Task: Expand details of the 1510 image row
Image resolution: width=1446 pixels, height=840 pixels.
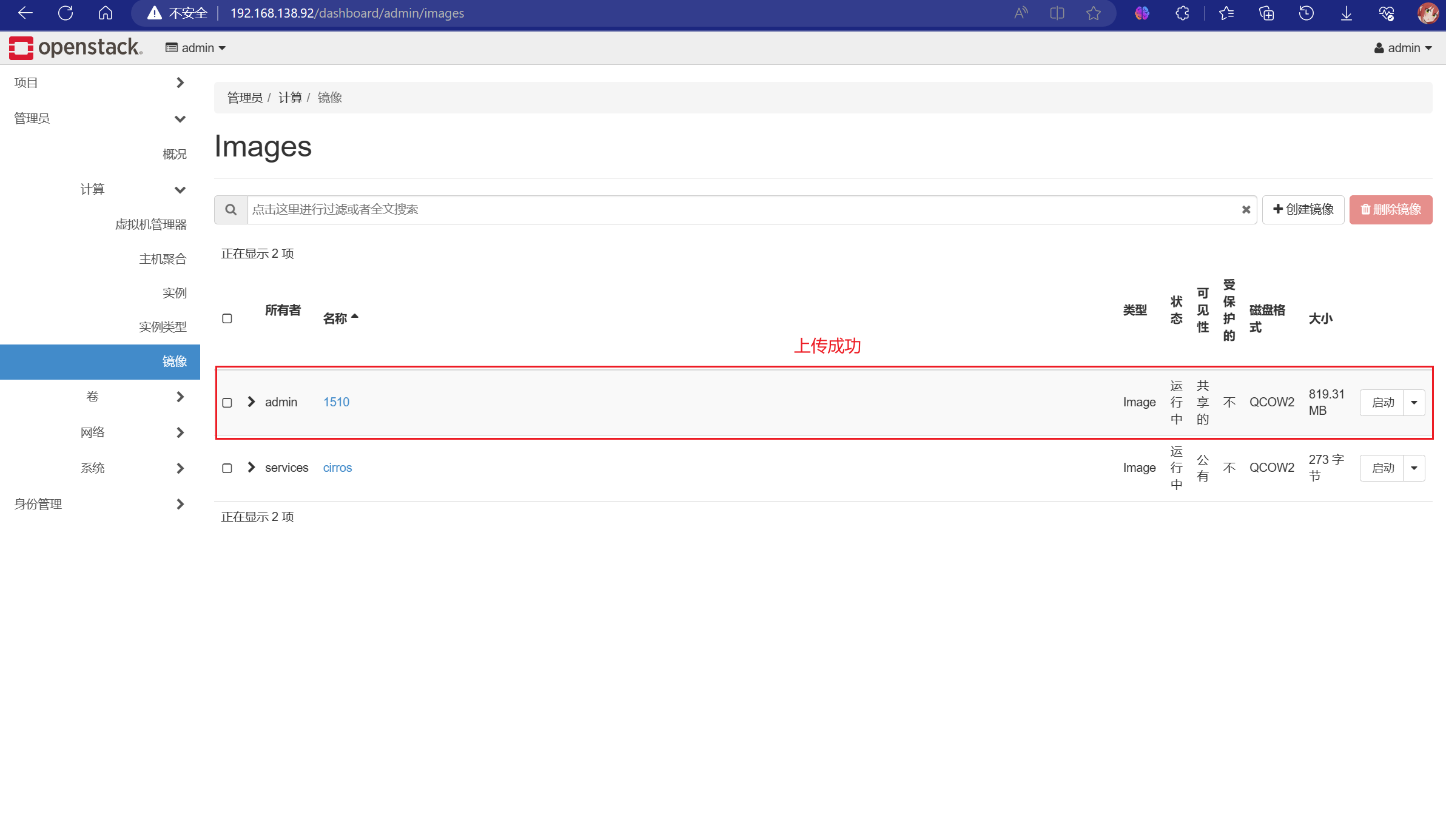Action: pos(251,402)
